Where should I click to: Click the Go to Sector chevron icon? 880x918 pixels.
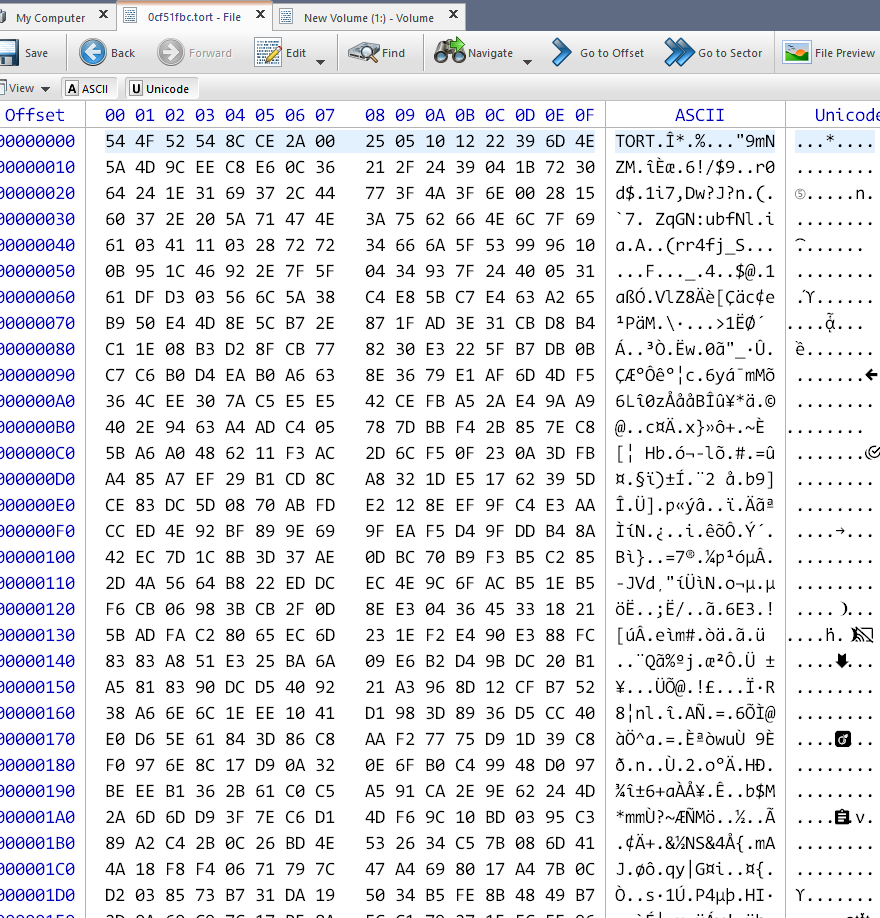click(677, 54)
